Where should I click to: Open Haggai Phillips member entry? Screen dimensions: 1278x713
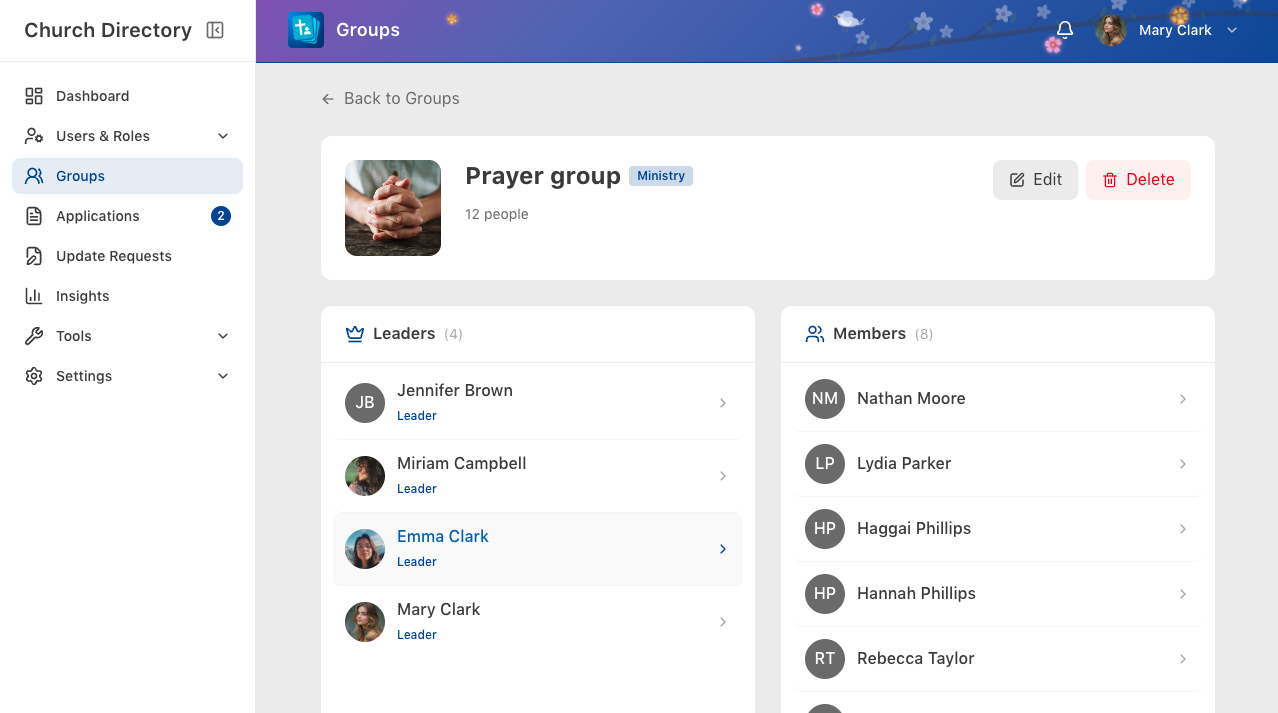(997, 529)
